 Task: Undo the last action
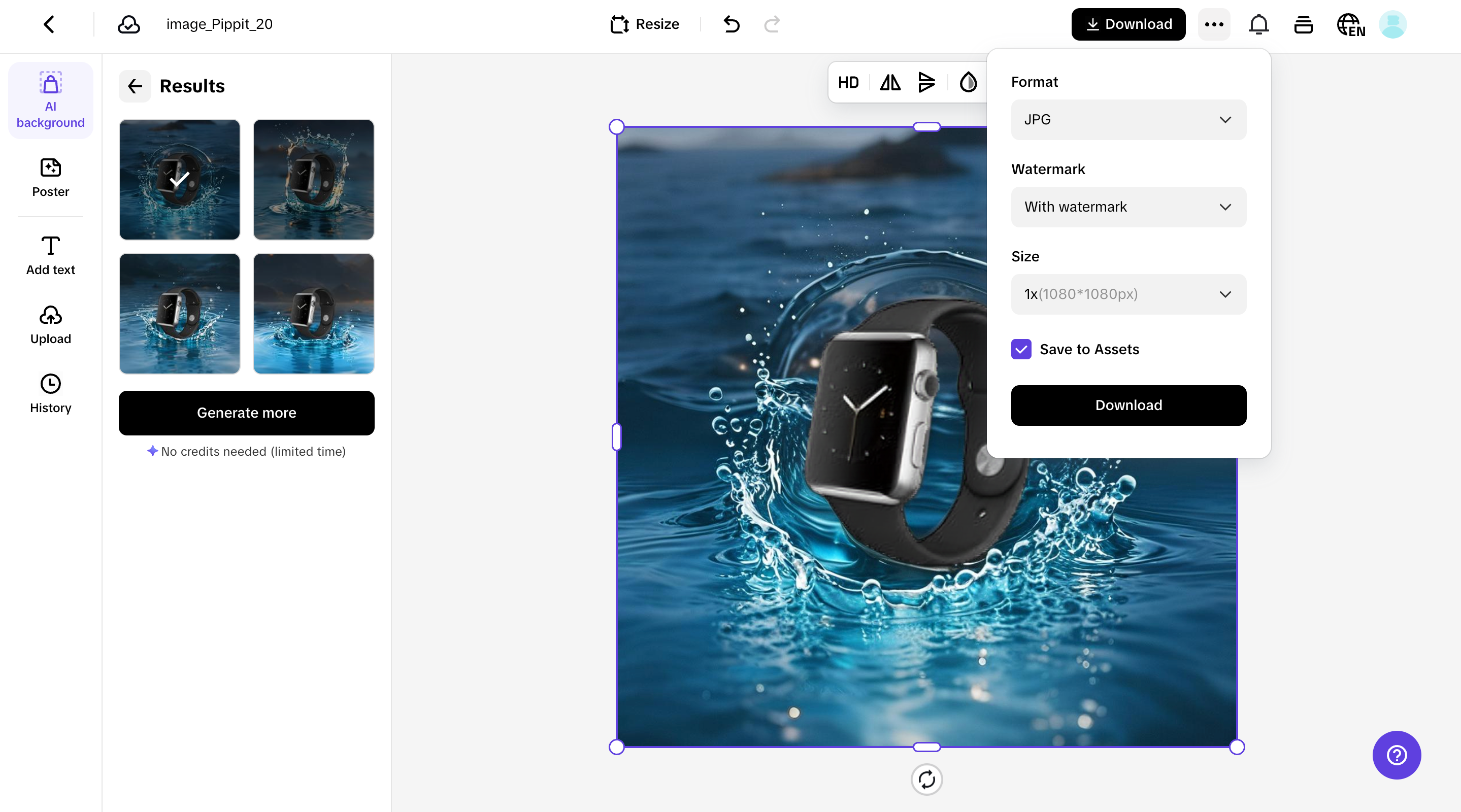[x=732, y=24]
